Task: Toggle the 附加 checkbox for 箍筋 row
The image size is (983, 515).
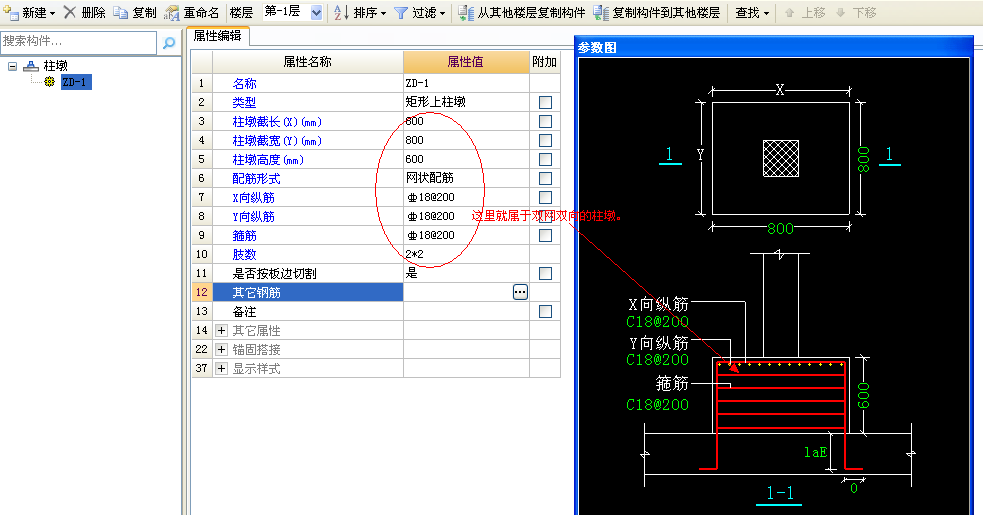Action: click(x=545, y=235)
